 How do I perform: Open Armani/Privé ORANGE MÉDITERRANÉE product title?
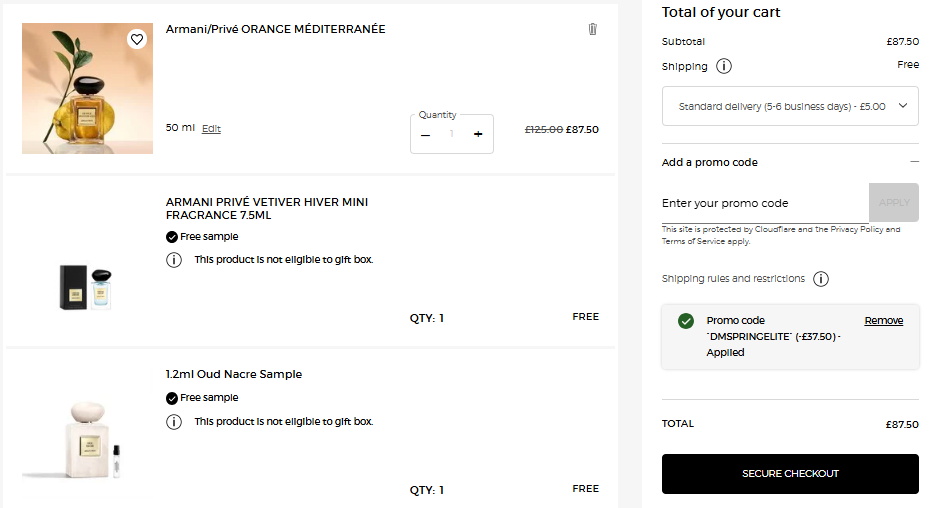[275, 29]
